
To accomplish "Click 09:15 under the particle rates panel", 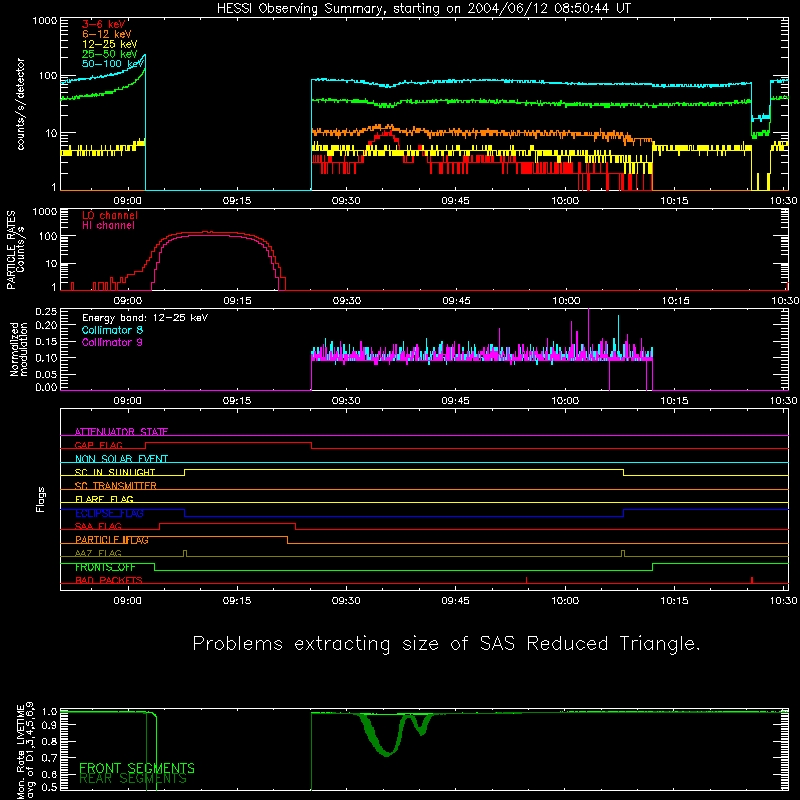I will 237,301.
